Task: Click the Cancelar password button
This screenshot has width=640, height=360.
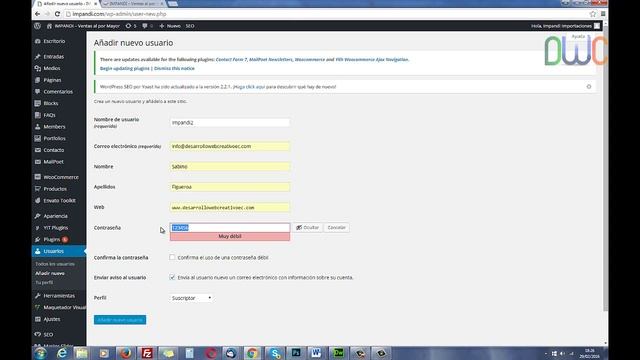Action: coord(337,227)
